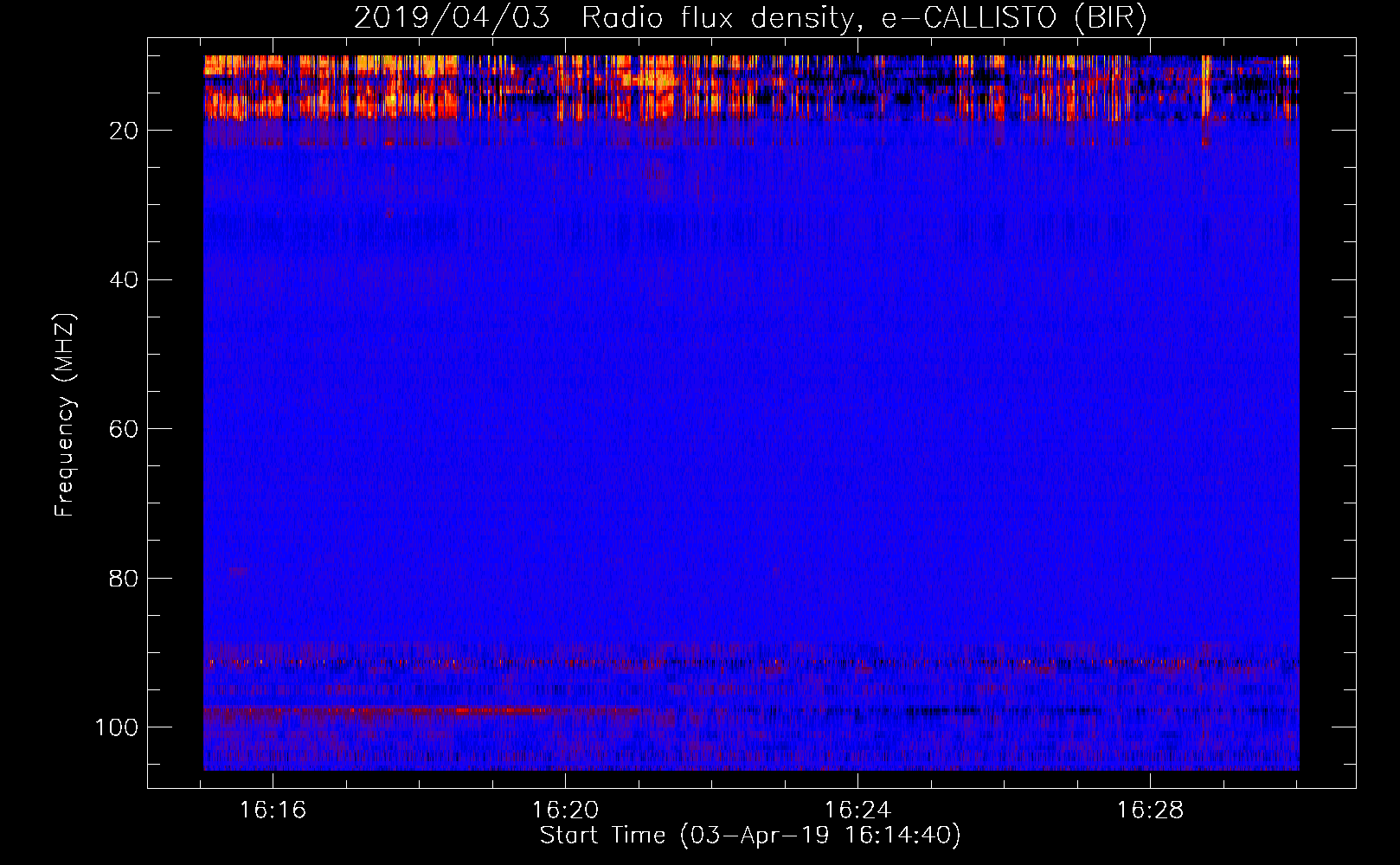Click the 'Frequency (MHZ)' axis label
Screen dimensions: 1400x865
(65, 414)
